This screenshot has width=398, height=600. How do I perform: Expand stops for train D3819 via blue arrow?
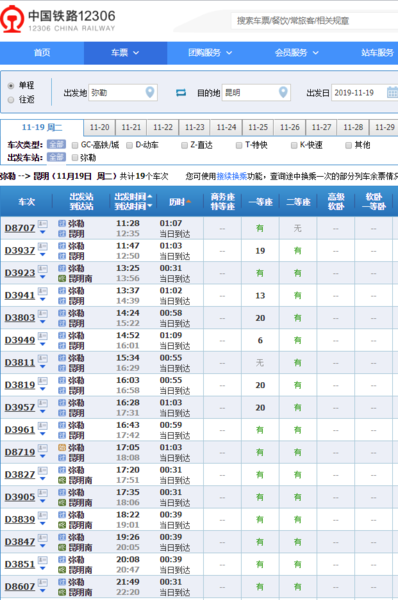42,389
